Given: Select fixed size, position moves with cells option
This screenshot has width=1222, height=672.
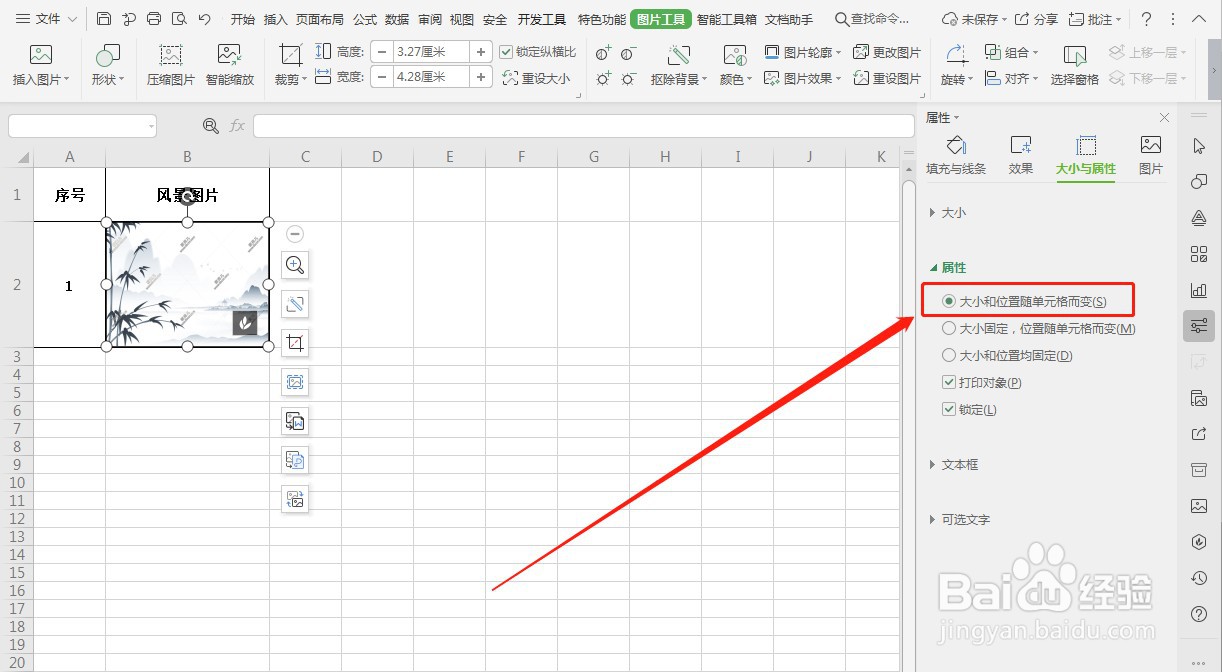Looking at the screenshot, I should (x=1040, y=328).
